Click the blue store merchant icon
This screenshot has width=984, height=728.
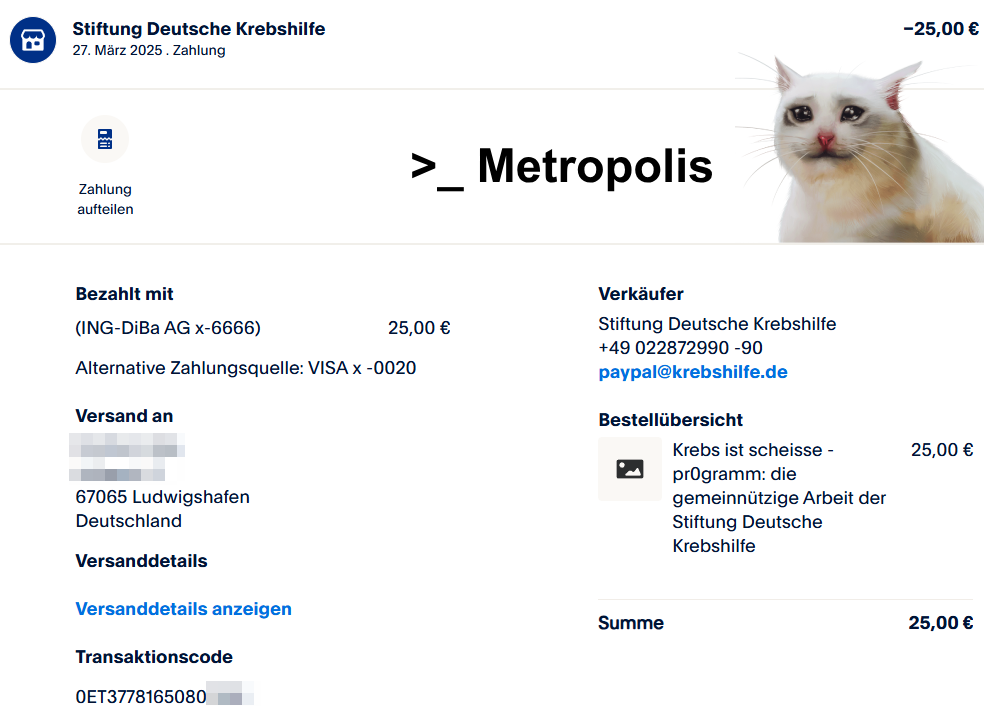pos(33,40)
